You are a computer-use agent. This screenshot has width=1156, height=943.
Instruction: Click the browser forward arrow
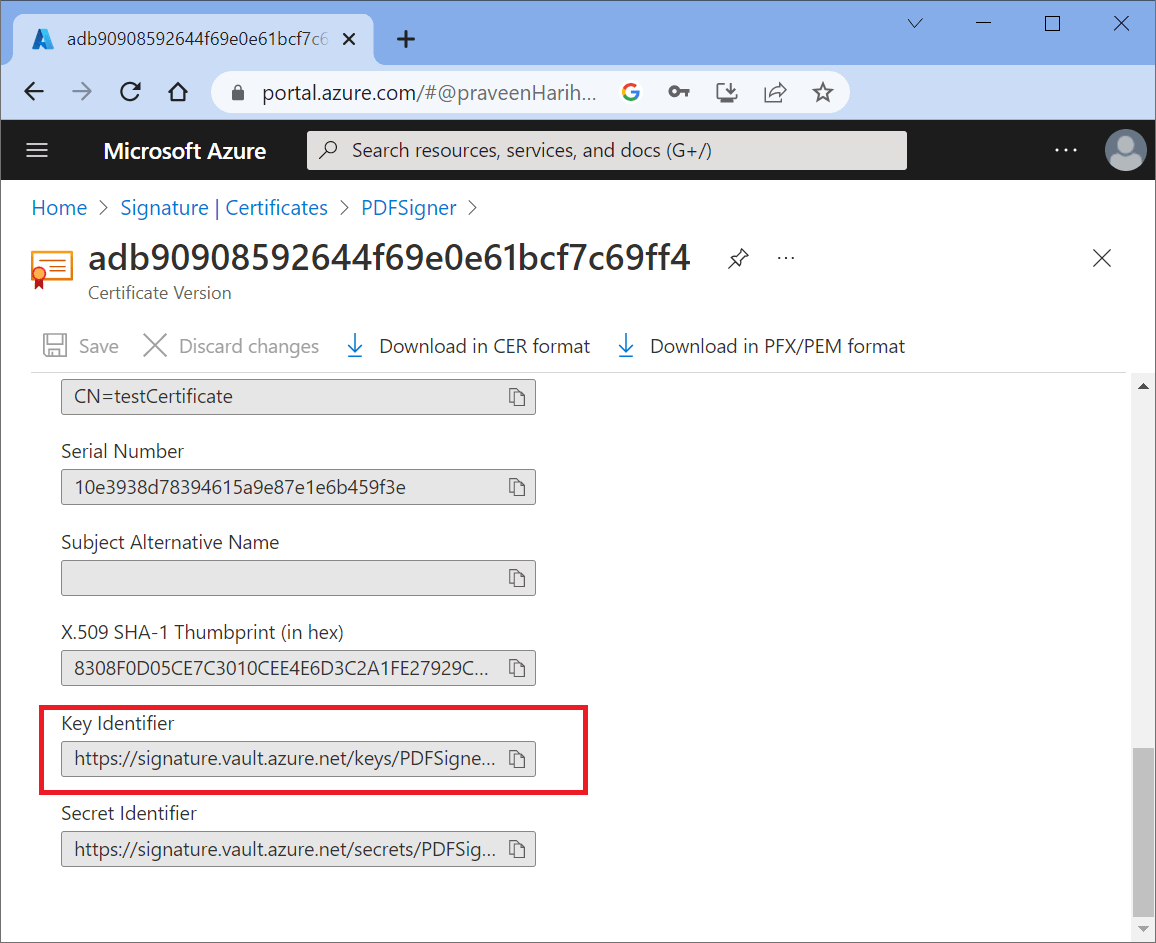(x=82, y=91)
